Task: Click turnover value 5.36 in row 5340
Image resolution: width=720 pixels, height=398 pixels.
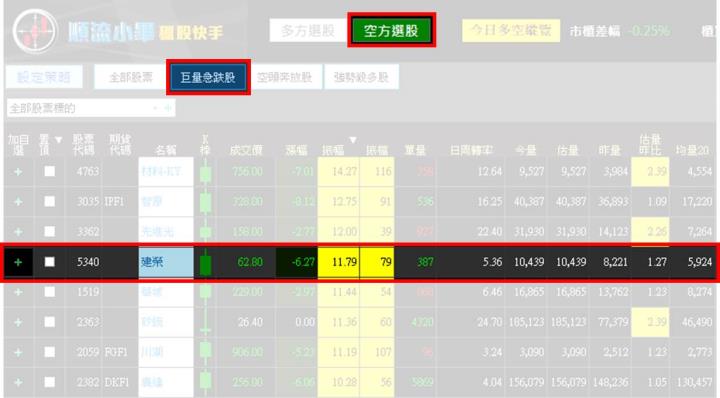Action: coord(492,262)
